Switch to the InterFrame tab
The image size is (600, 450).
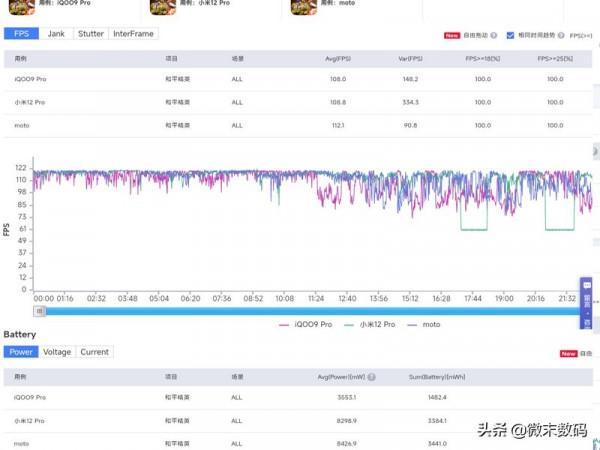133,34
